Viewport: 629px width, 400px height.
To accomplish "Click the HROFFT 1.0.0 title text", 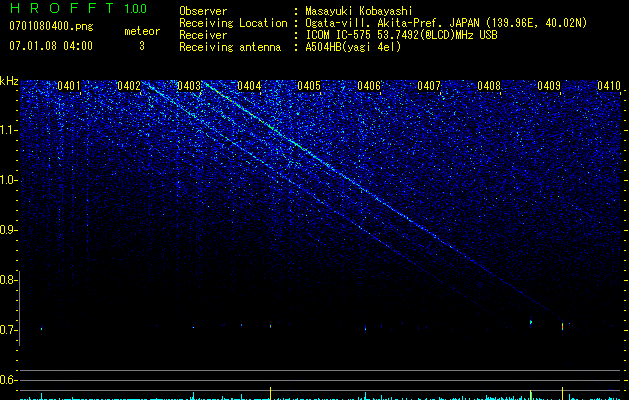I will pyautogui.click(x=78, y=8).
